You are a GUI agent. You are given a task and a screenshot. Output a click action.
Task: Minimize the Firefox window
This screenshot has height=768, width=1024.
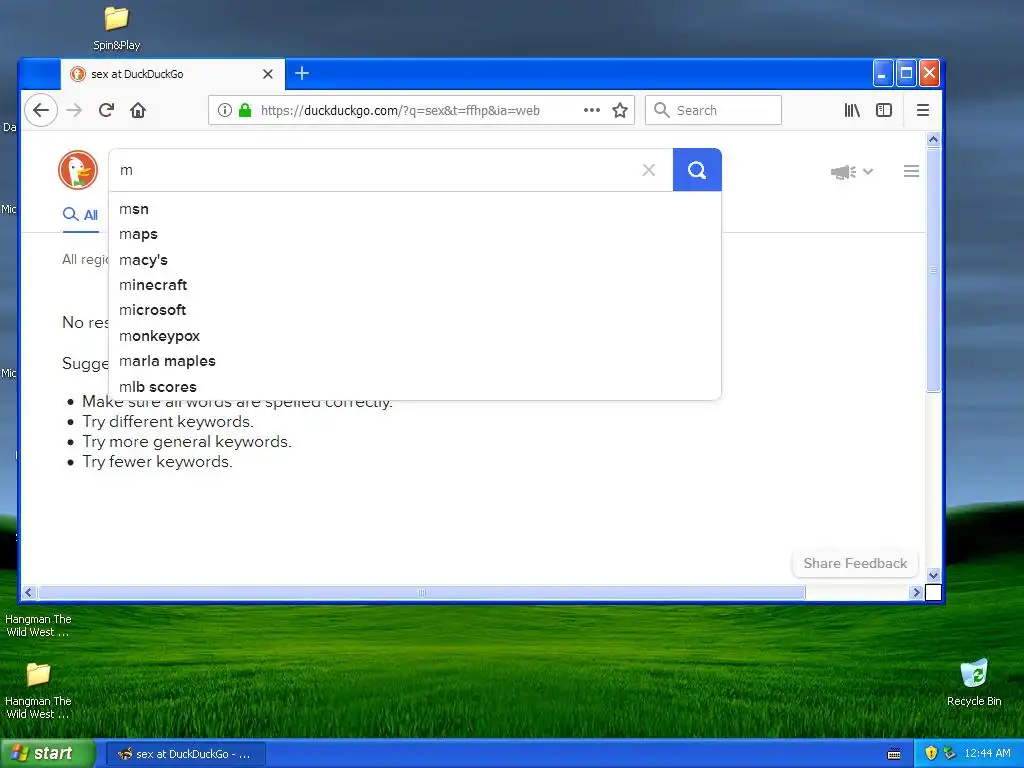(883, 73)
